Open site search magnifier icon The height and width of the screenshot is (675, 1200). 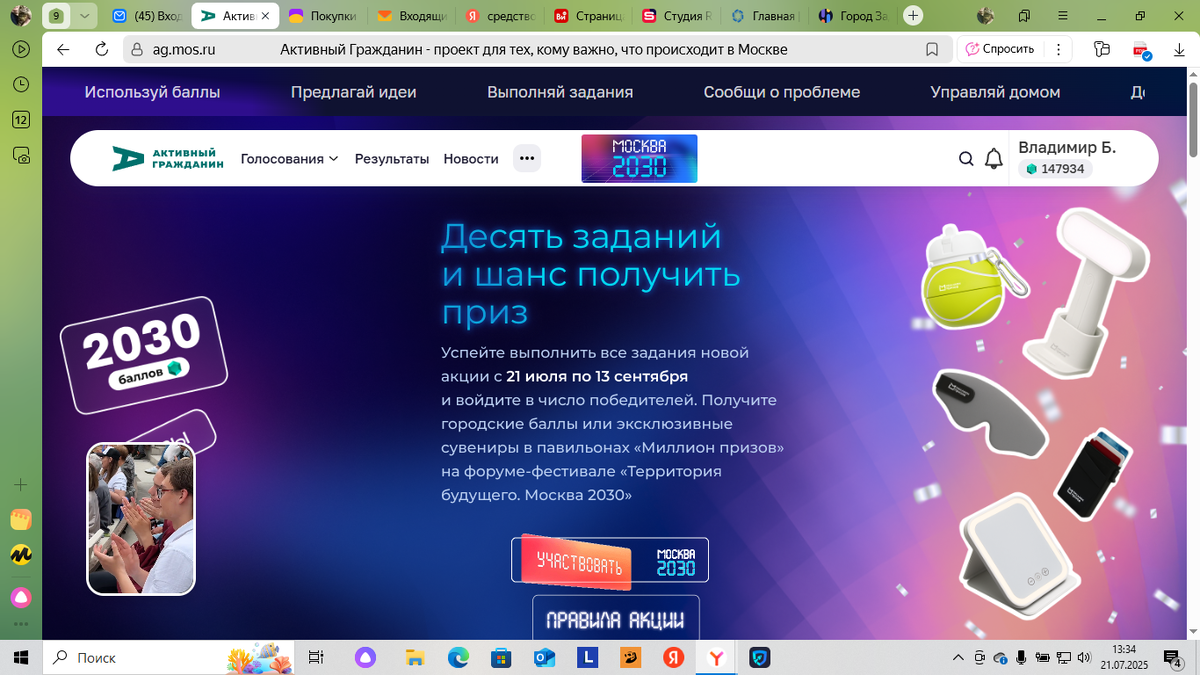tap(966, 158)
